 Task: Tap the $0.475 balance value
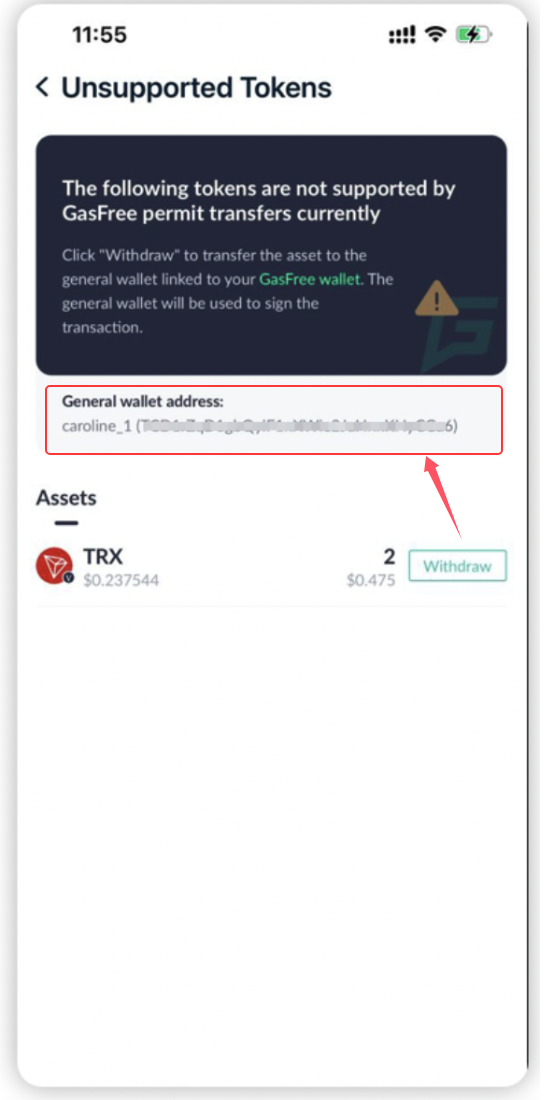(371, 580)
